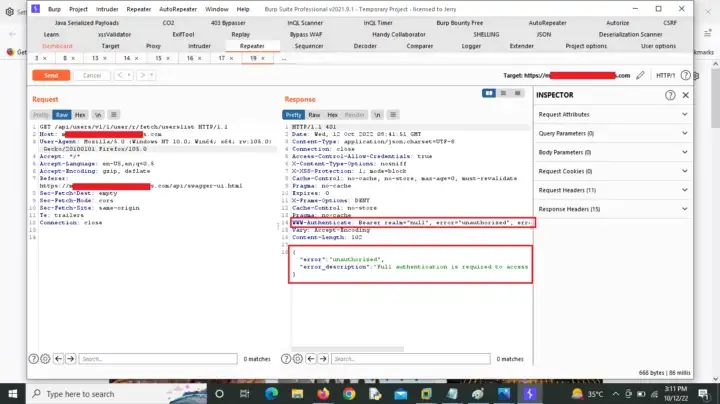Screen dimensions: 720x404
Task: Click the response search field
Action: [x=411, y=359]
